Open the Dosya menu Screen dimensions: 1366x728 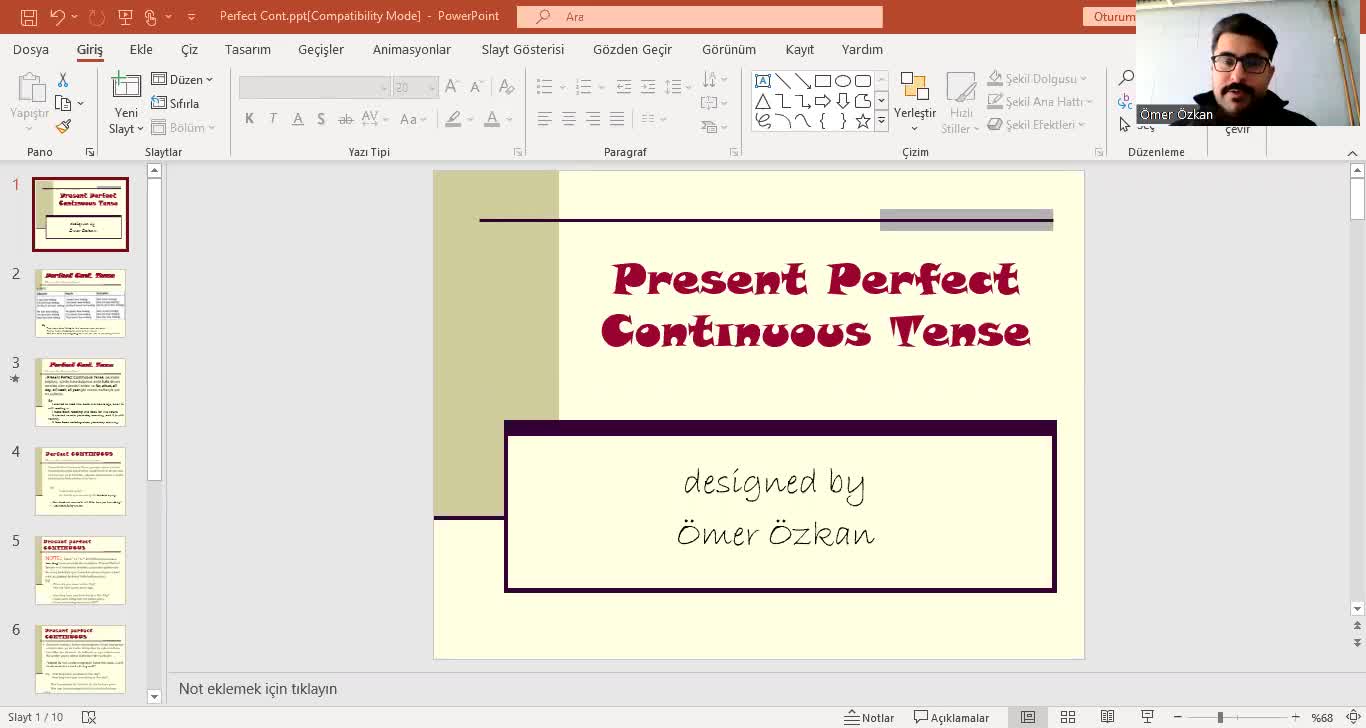(31, 49)
